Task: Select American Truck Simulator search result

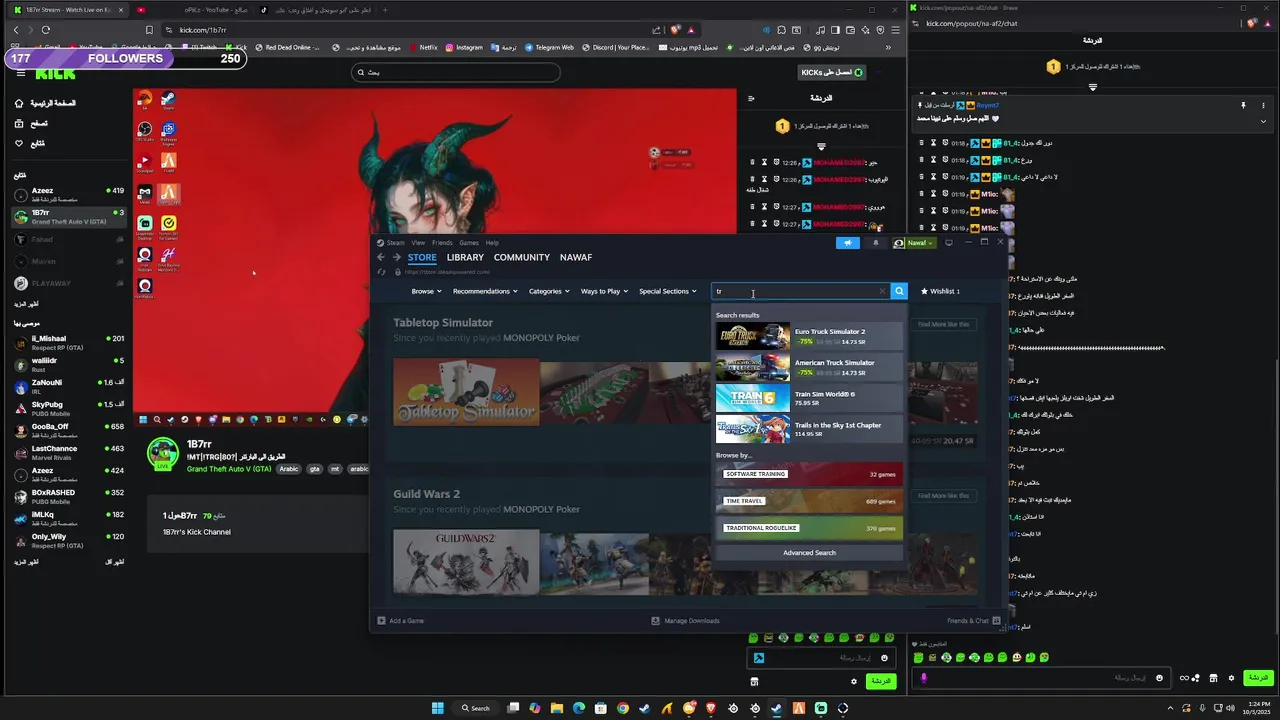Action: tap(809, 368)
